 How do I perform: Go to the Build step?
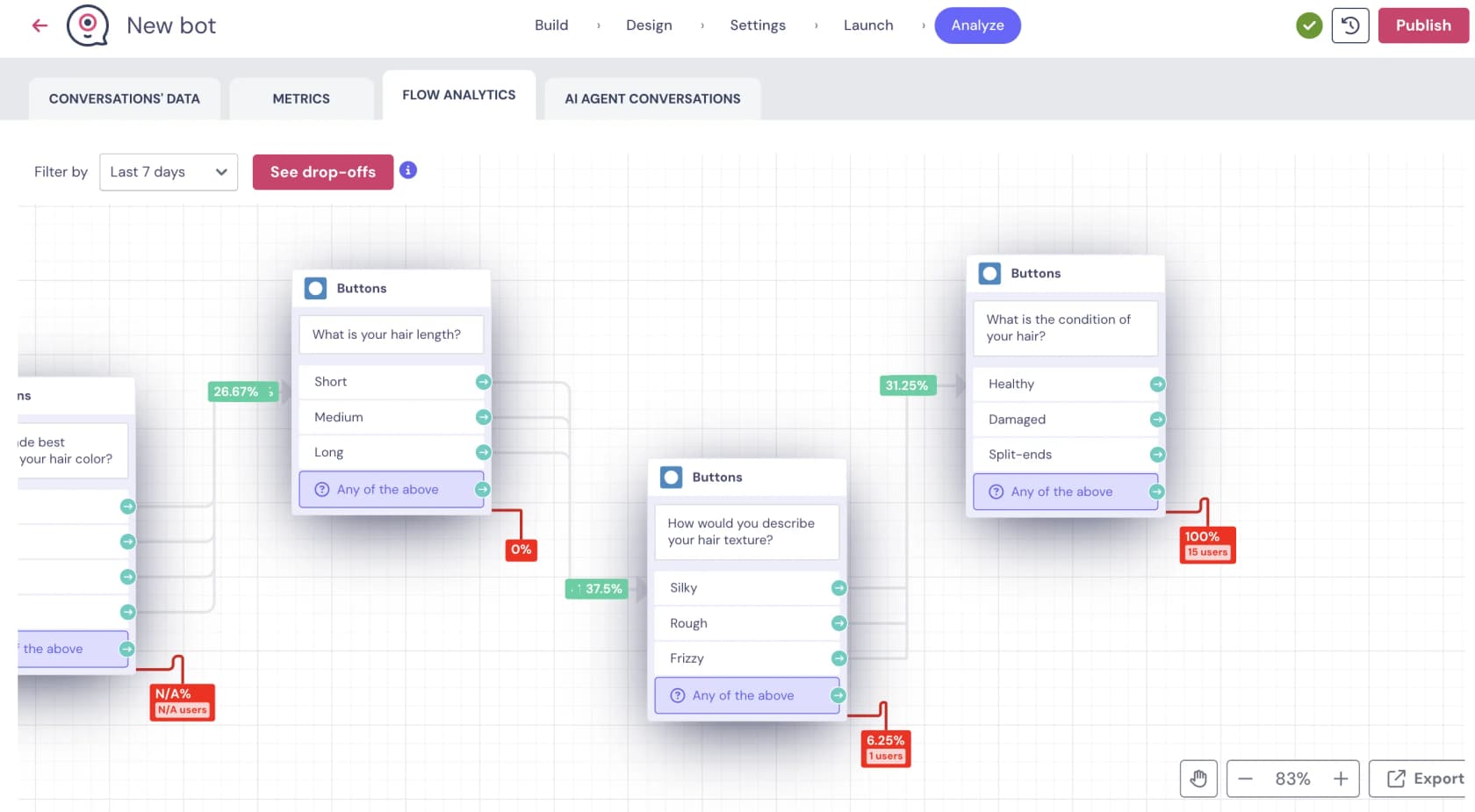(551, 25)
